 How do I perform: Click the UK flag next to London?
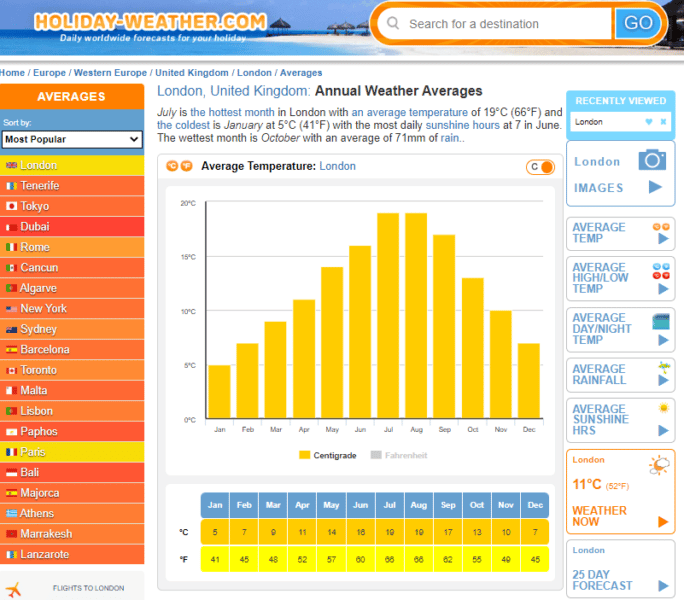point(11,165)
